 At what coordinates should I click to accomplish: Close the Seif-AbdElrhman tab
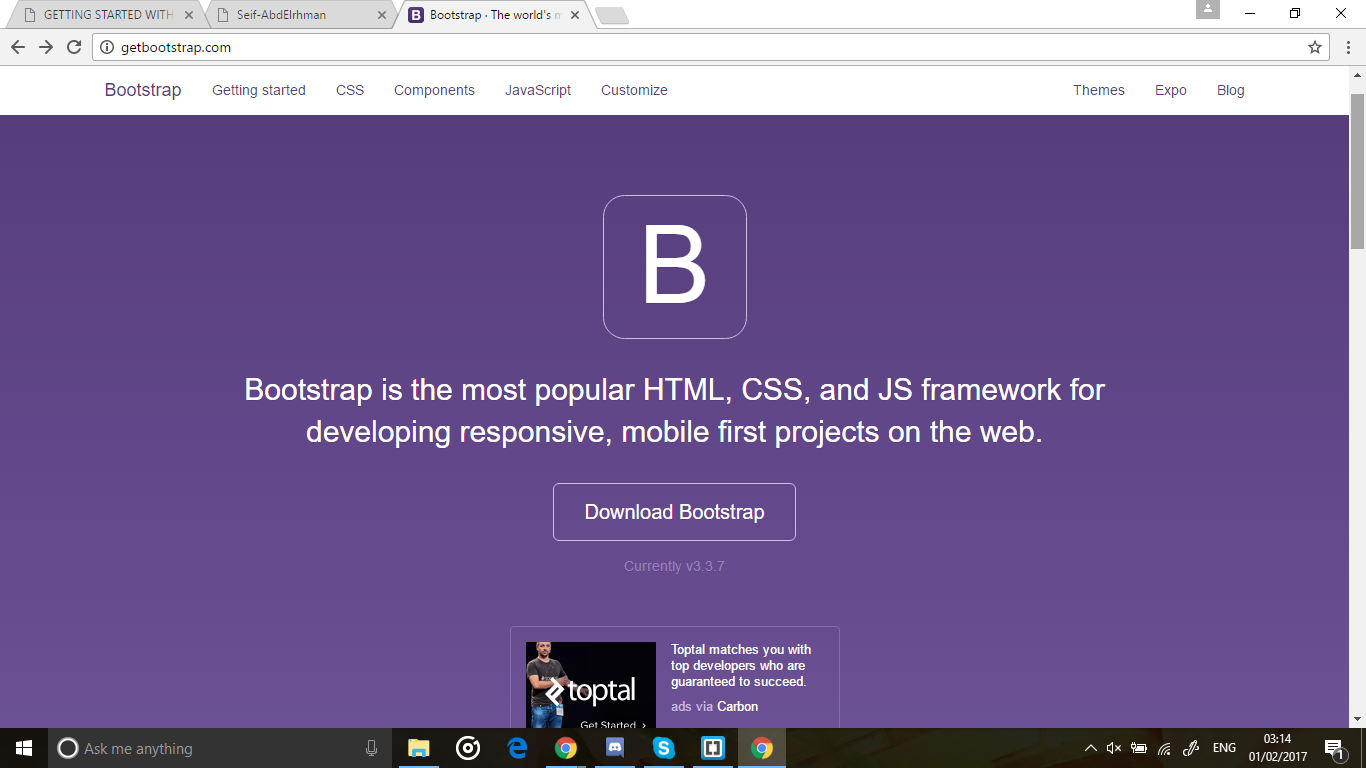click(x=382, y=15)
